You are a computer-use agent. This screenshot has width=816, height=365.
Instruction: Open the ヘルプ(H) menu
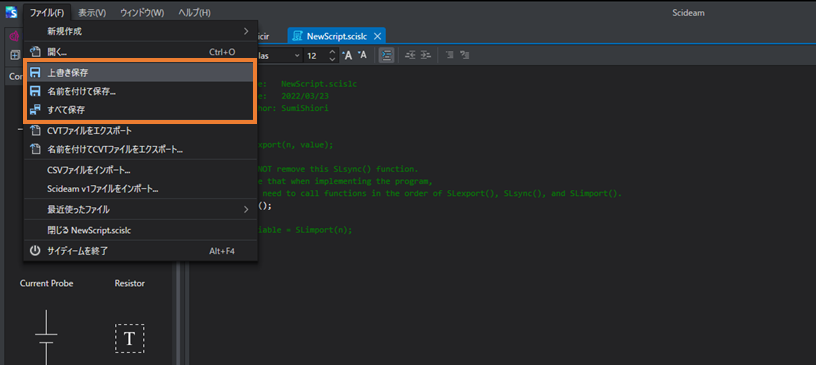194,12
